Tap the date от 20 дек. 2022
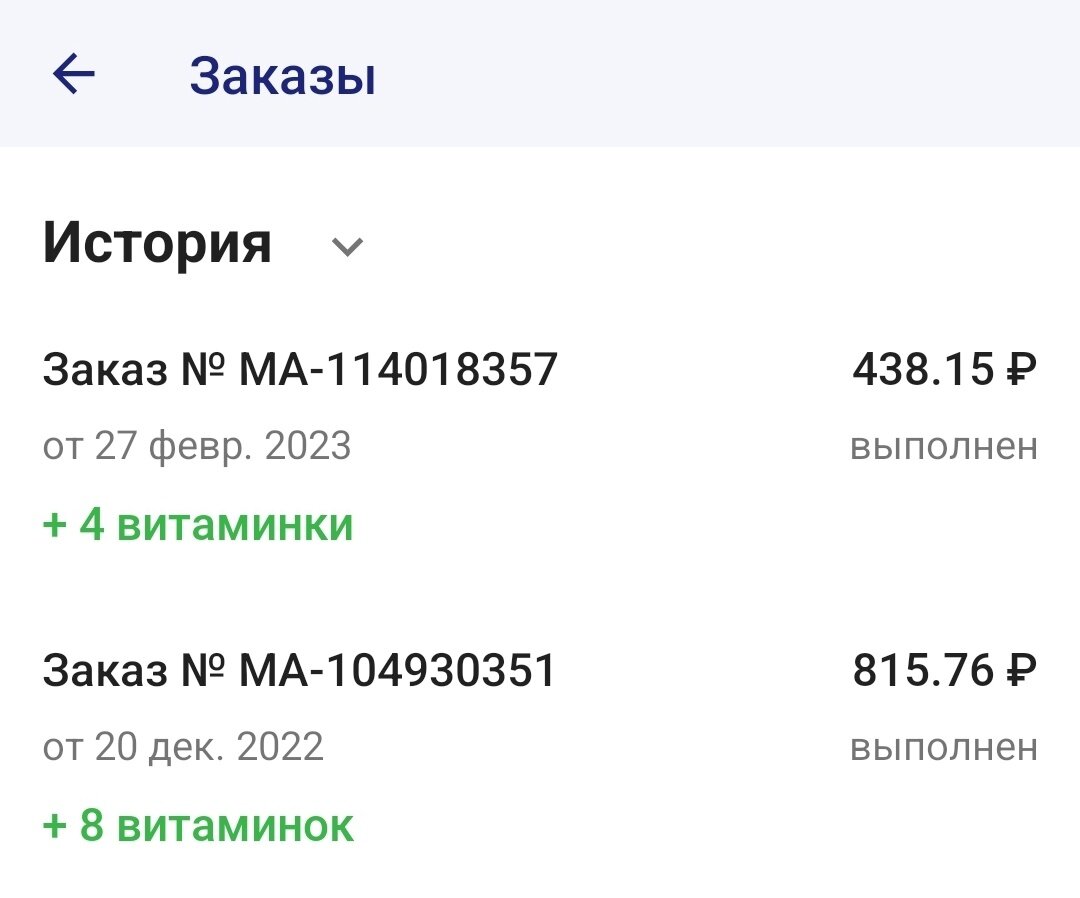Viewport: 1080px width, 898px height. [185, 748]
